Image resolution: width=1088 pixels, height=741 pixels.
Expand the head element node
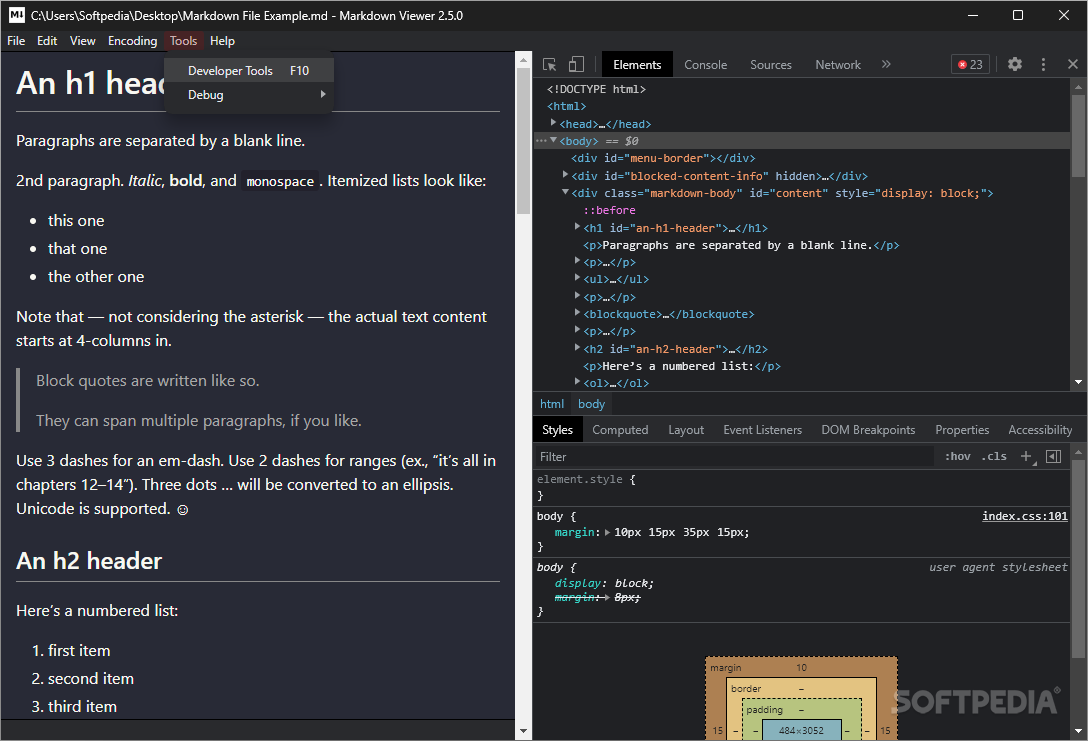(x=554, y=123)
